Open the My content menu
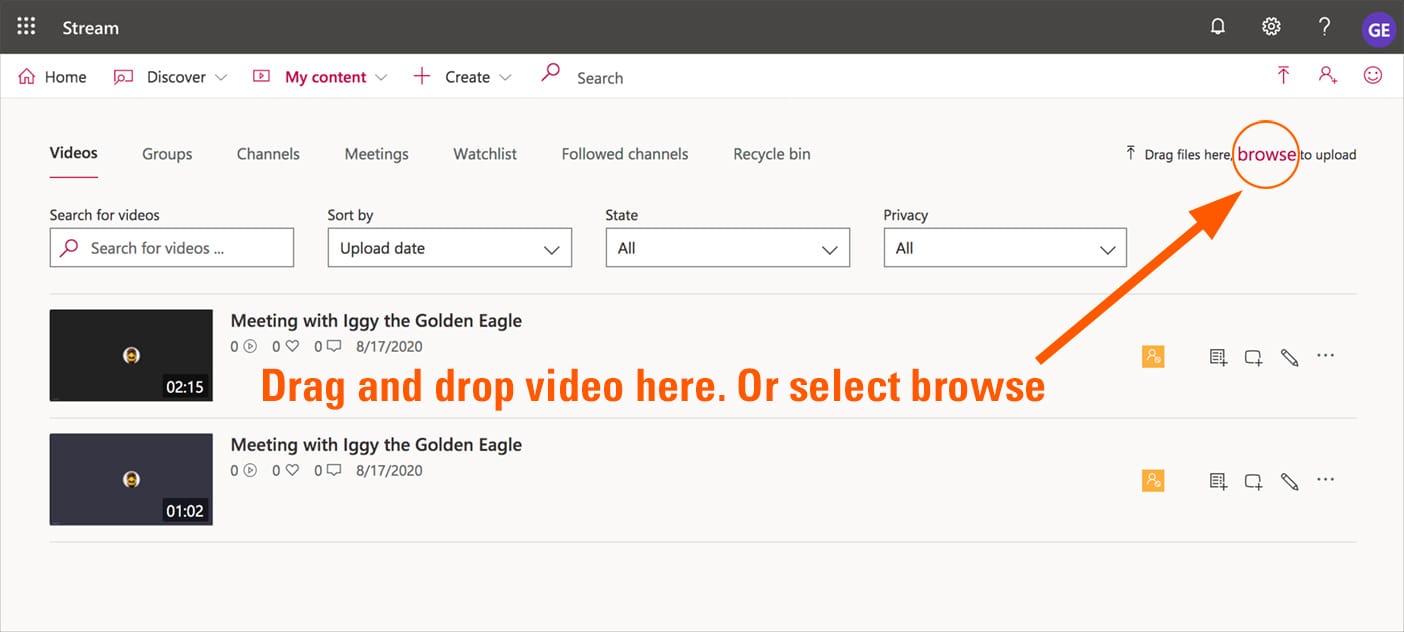 pos(325,77)
